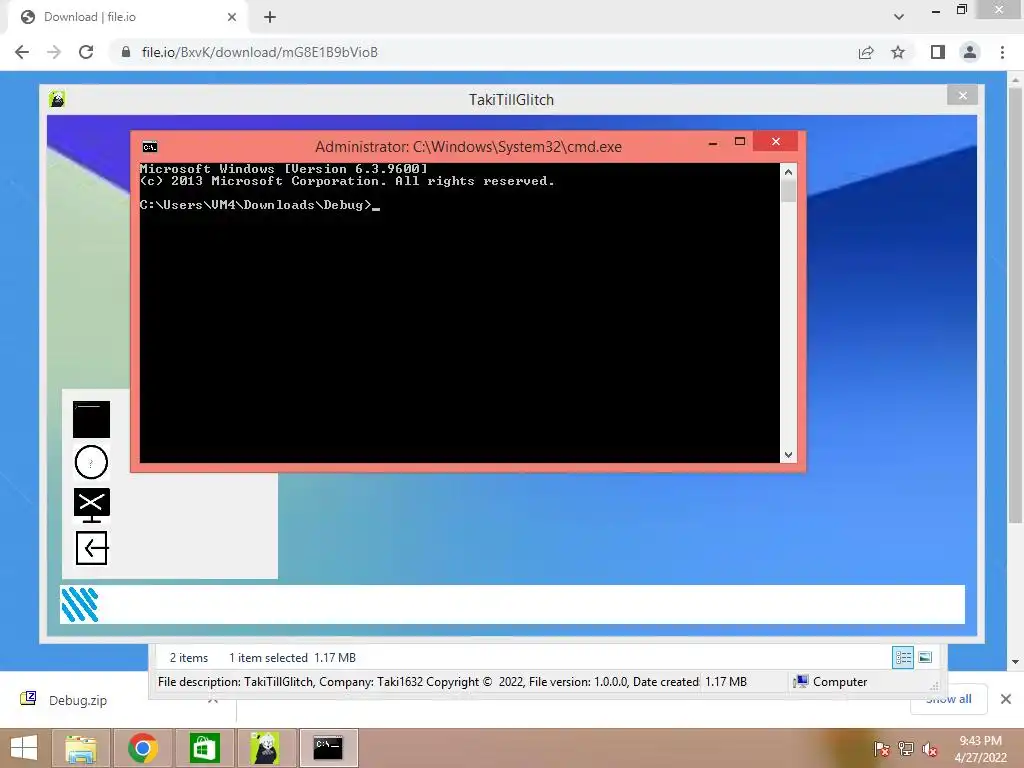The height and width of the screenshot is (768, 1024).
Task: Click '1 item selected 1.17 MB' status text
Action: 293,658
